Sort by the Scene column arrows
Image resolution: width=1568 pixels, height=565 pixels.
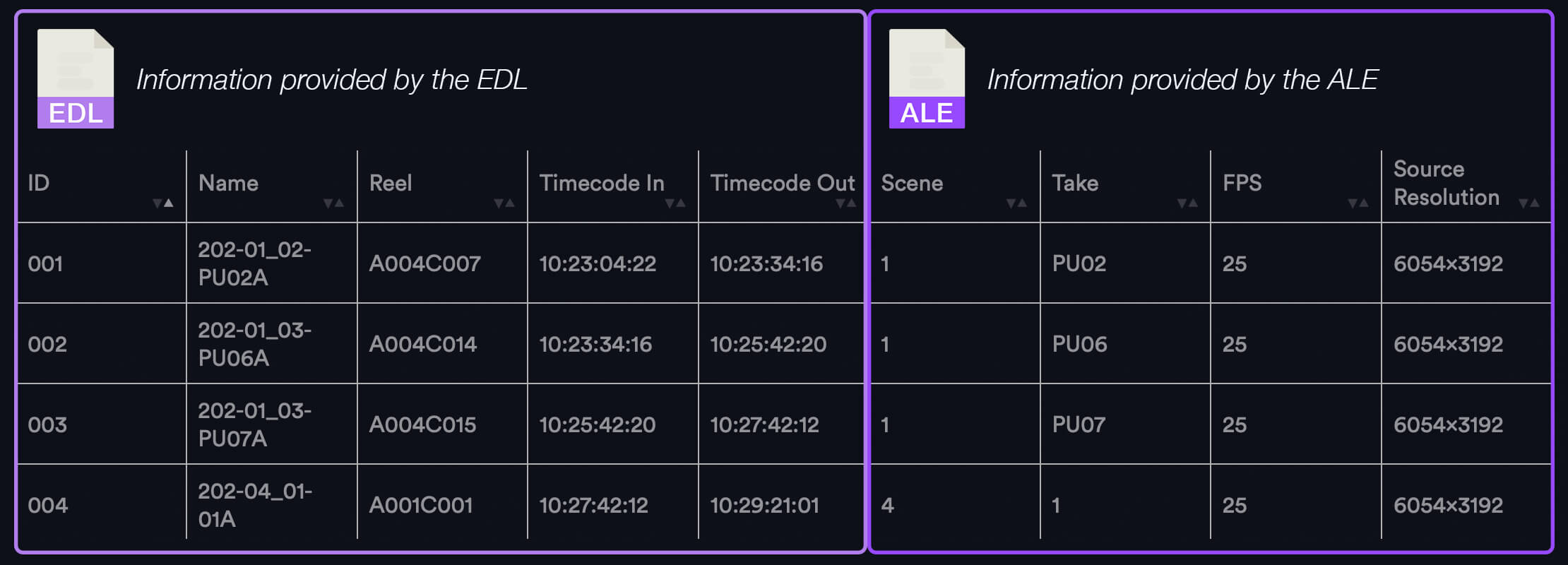1016,203
